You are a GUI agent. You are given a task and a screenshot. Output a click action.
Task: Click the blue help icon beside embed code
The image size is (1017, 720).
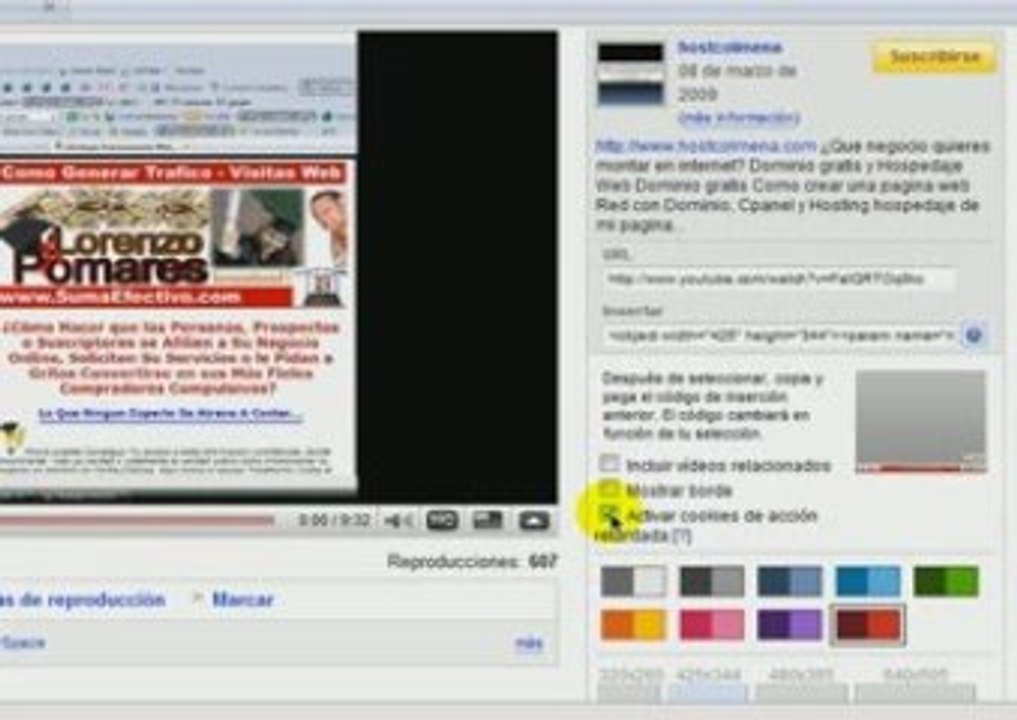point(973,335)
